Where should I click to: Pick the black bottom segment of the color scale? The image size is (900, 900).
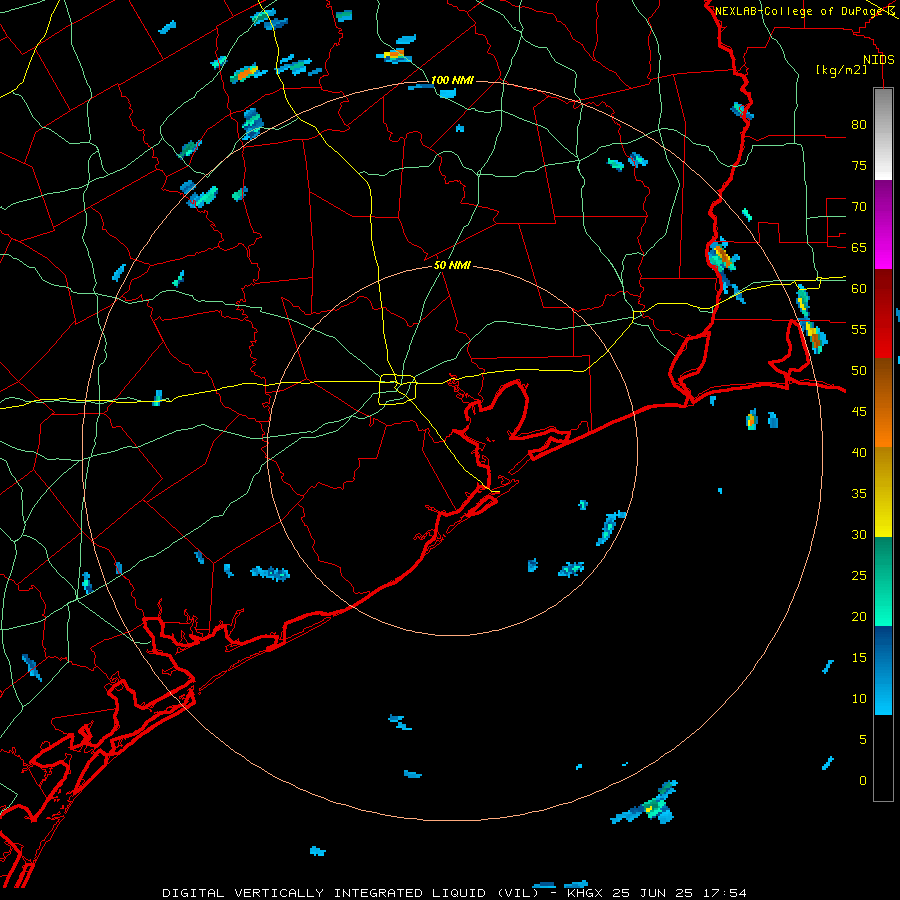click(883, 757)
